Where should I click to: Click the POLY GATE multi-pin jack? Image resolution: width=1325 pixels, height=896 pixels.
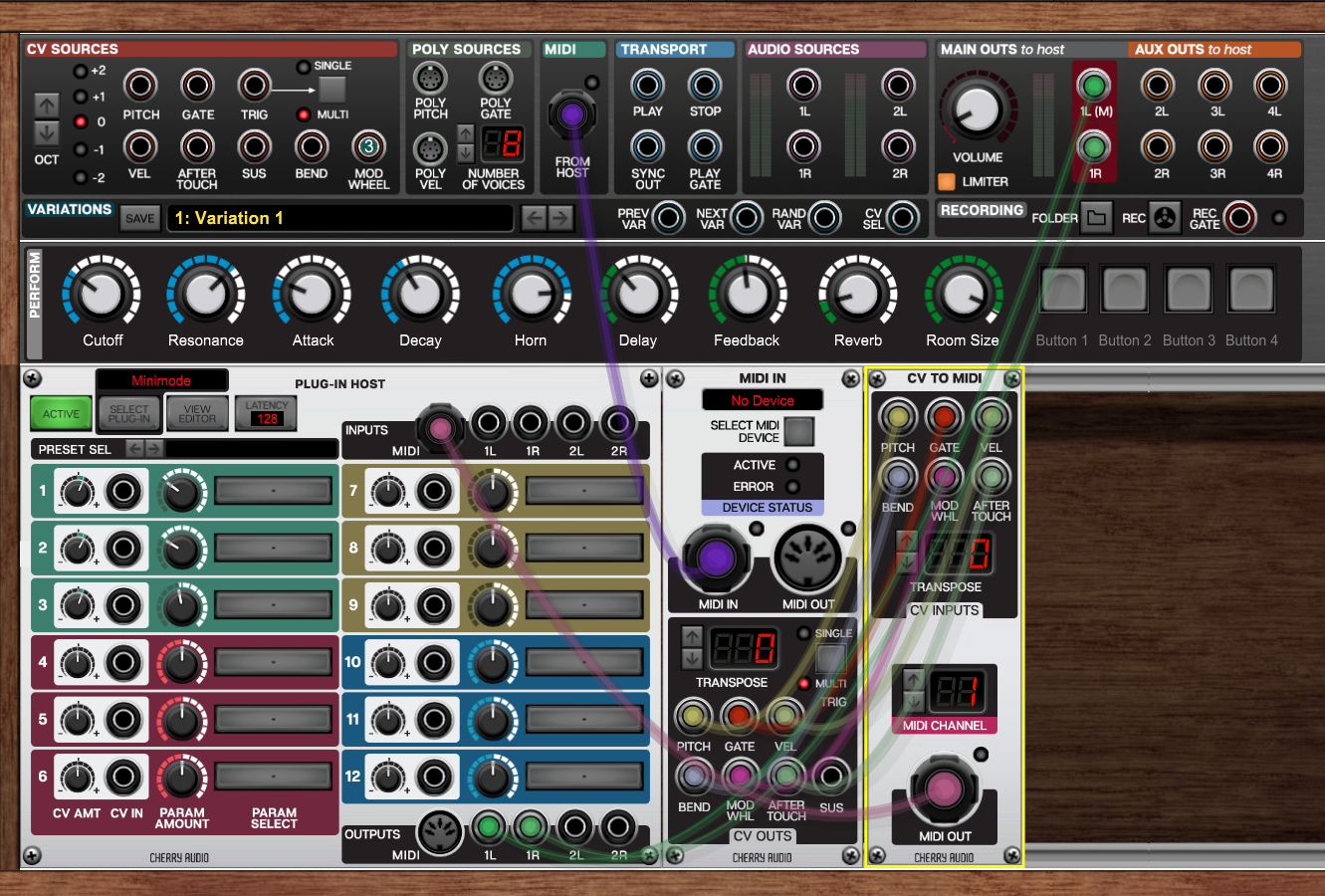tap(495, 79)
